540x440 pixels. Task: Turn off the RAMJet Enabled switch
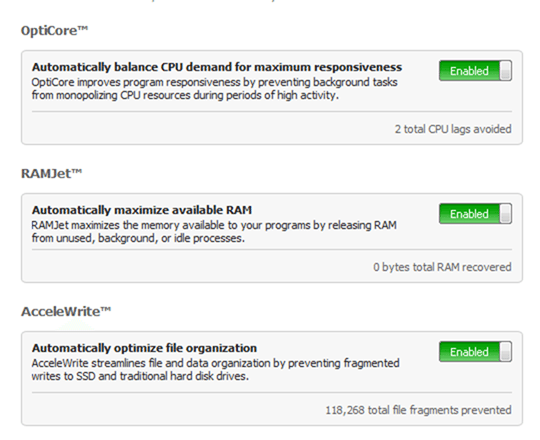click(475, 213)
